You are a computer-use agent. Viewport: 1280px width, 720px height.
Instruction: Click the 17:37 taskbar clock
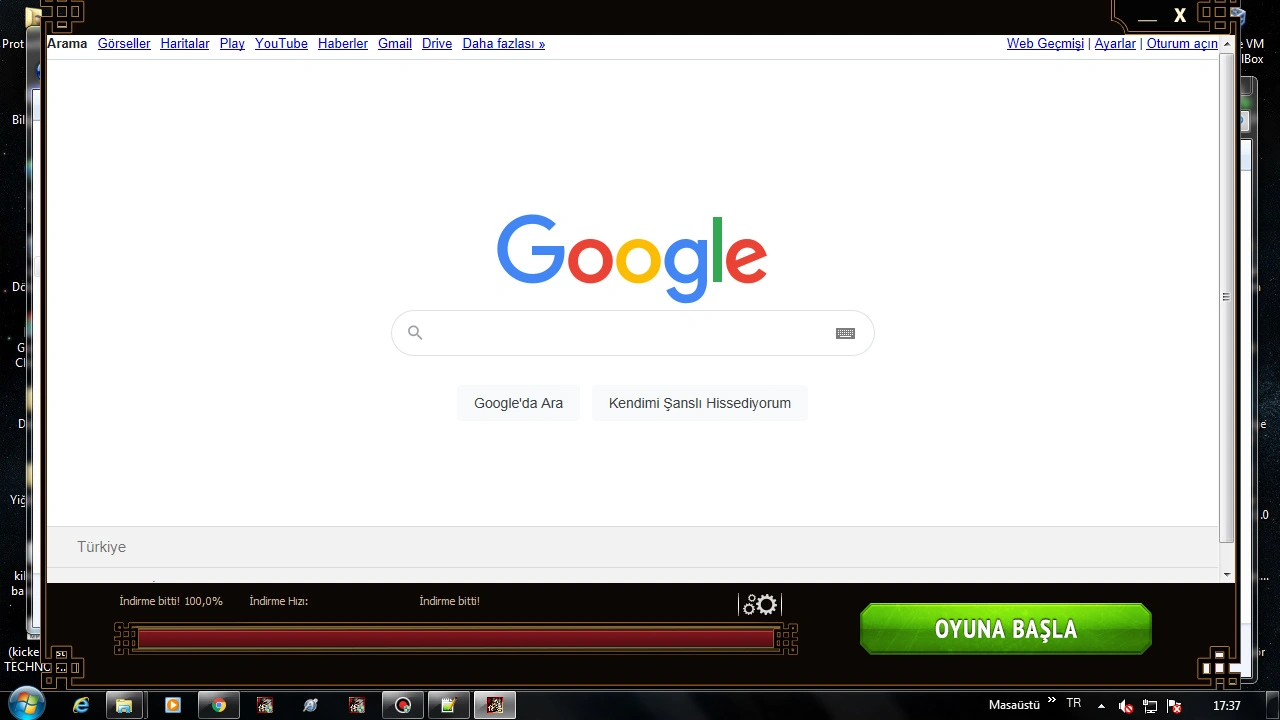tap(1226, 705)
